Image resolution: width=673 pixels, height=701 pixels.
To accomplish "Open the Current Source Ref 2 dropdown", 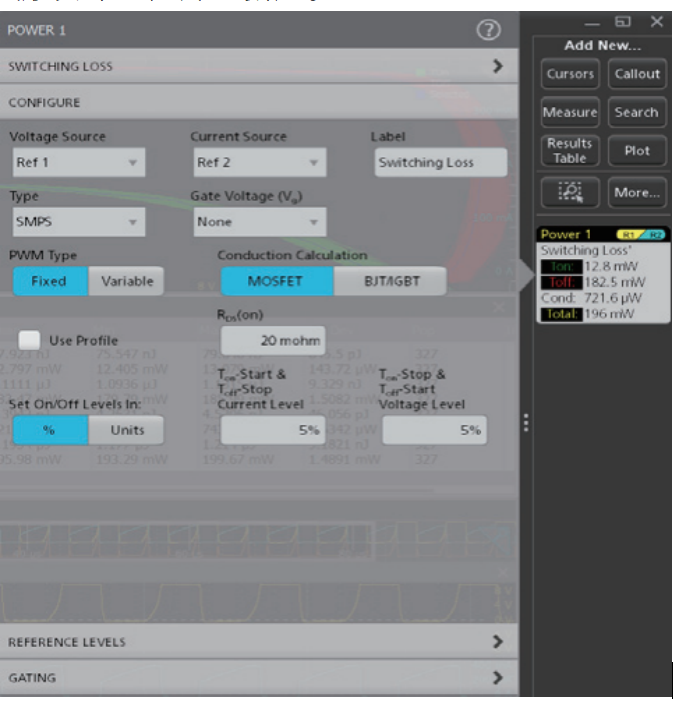I will point(259,163).
